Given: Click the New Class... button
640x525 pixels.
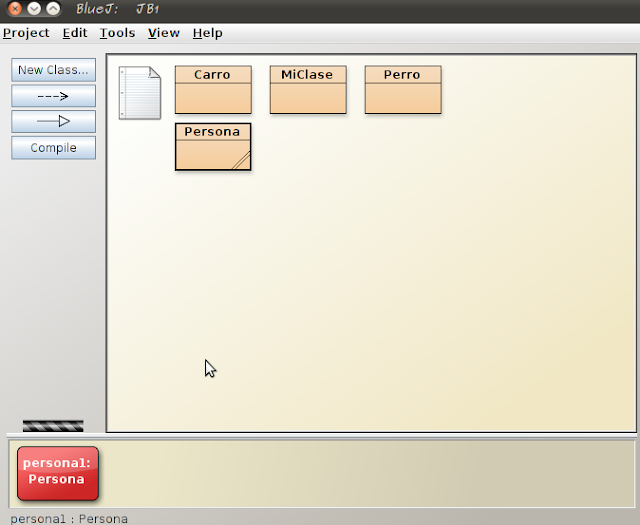Looking at the screenshot, I should click(53, 70).
